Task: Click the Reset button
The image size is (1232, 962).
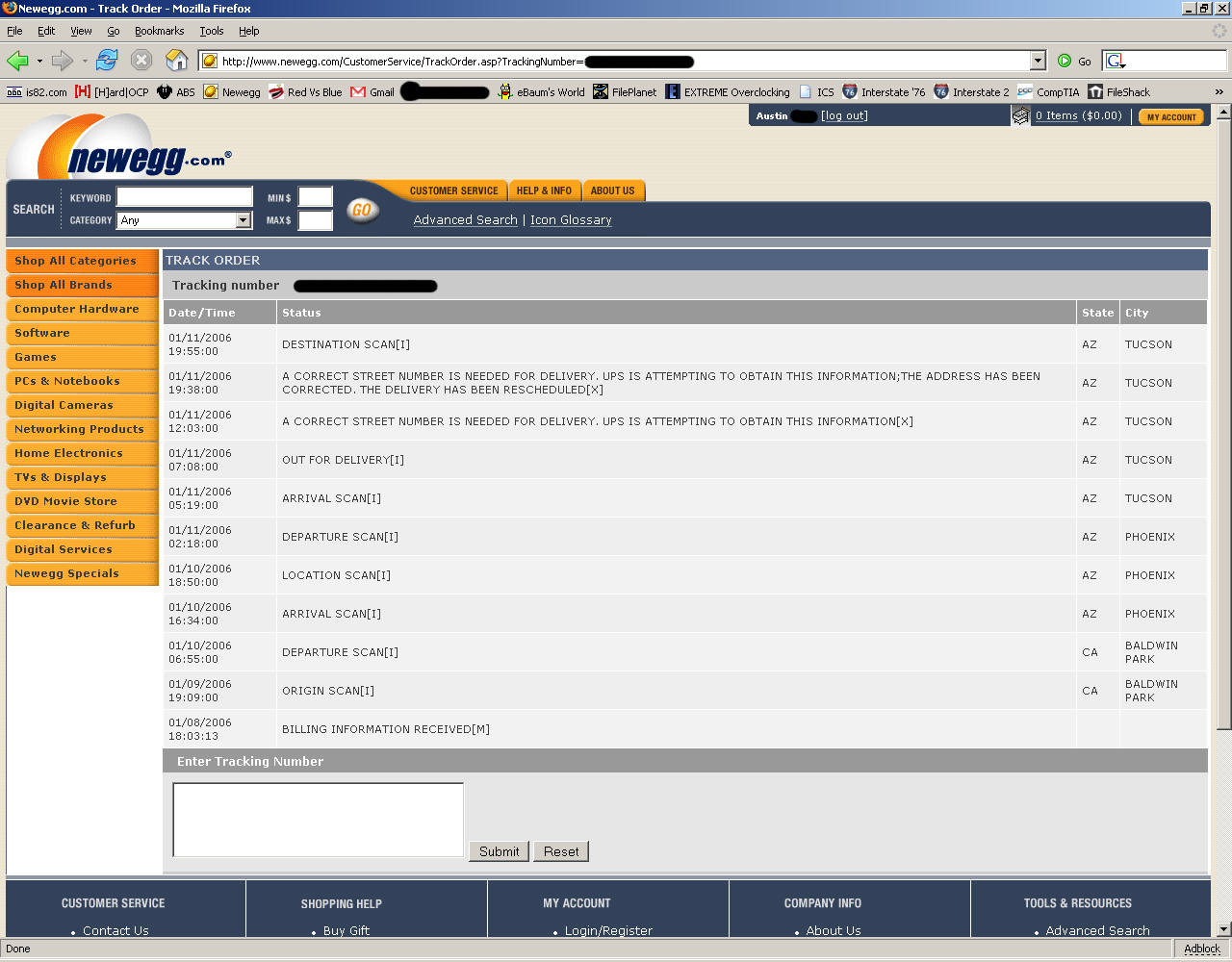Action: [561, 851]
